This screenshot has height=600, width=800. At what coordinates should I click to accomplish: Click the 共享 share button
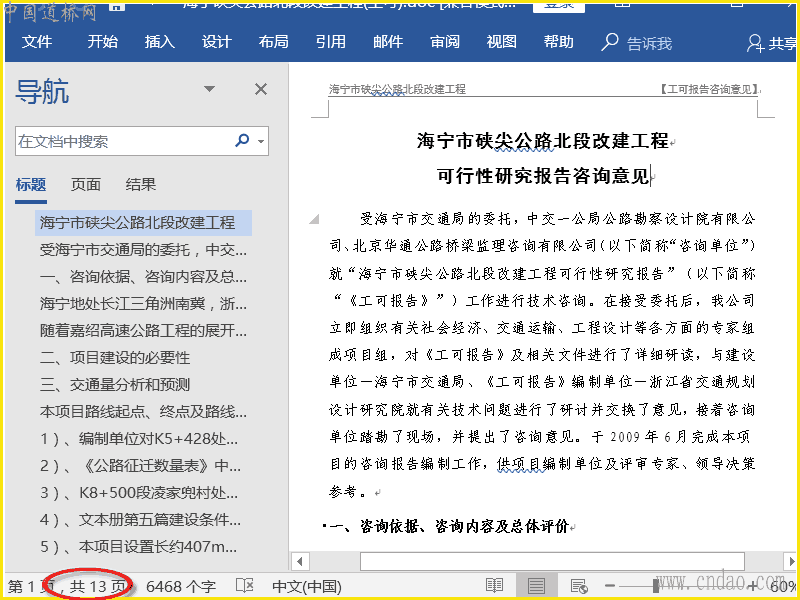pos(772,43)
